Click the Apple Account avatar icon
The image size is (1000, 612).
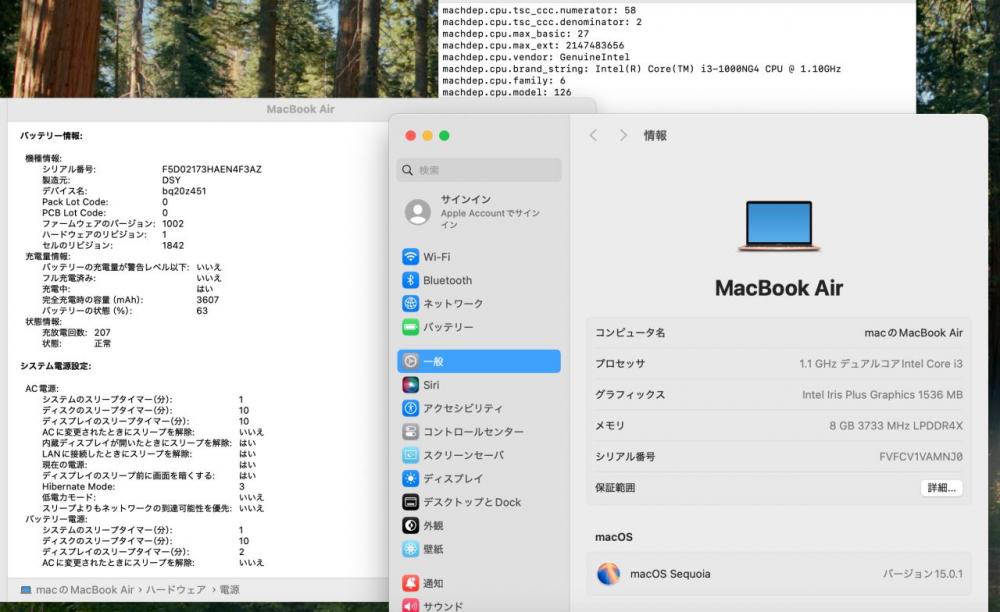[418, 212]
